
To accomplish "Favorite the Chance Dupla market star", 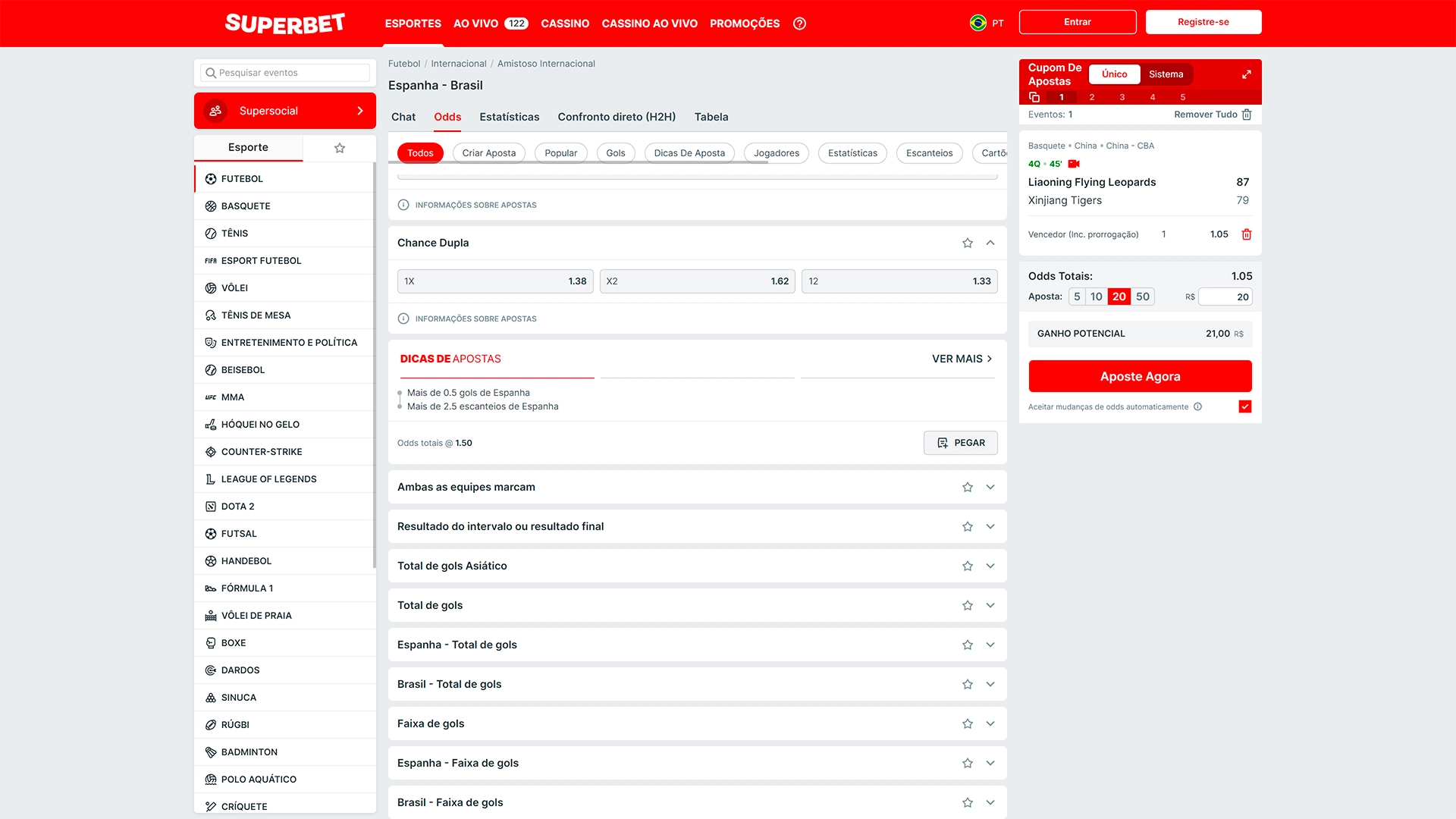I will pos(968,243).
